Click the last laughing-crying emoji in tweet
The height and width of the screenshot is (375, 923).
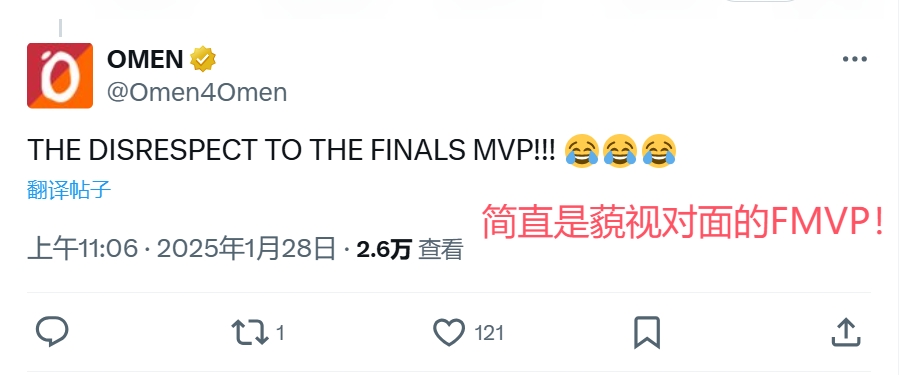point(659,151)
